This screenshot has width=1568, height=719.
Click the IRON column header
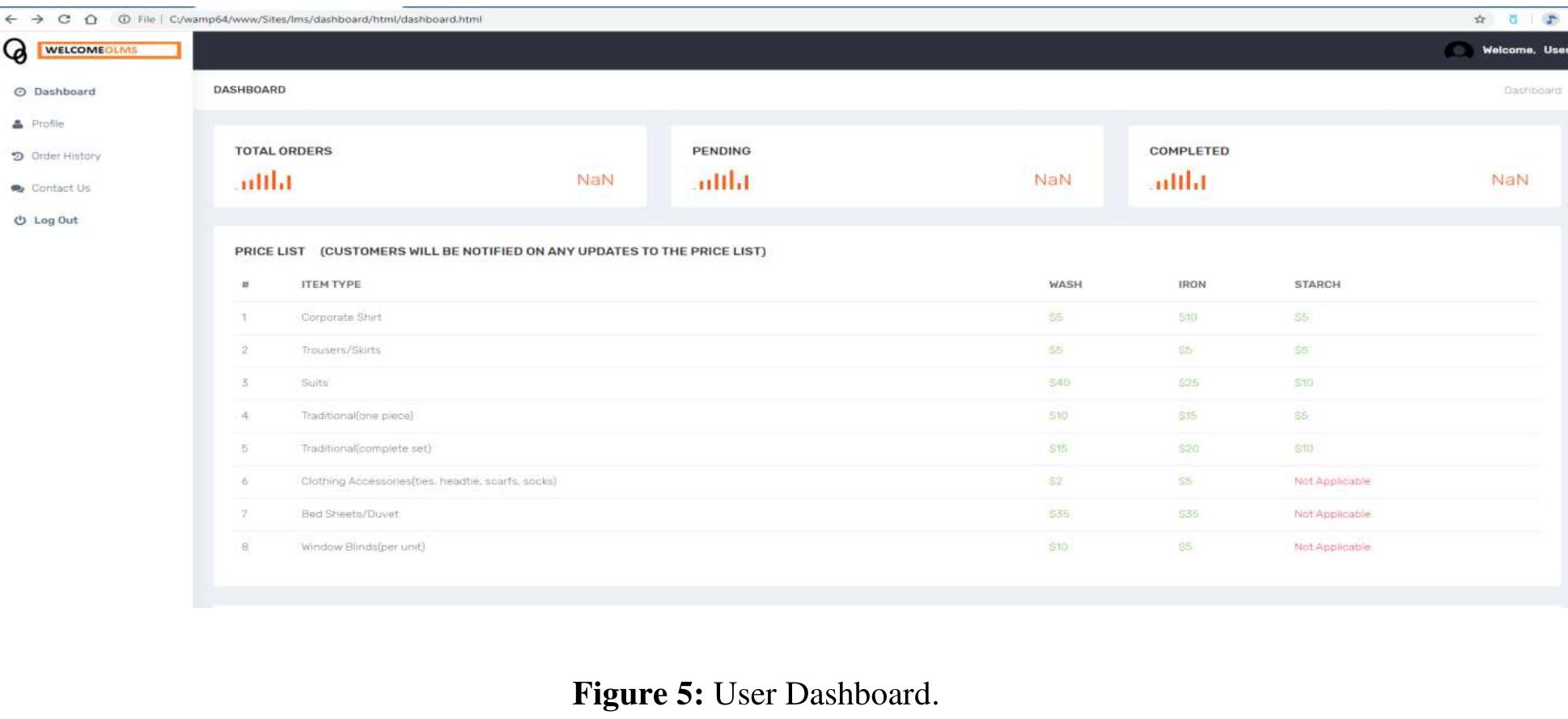pyautogui.click(x=1192, y=285)
